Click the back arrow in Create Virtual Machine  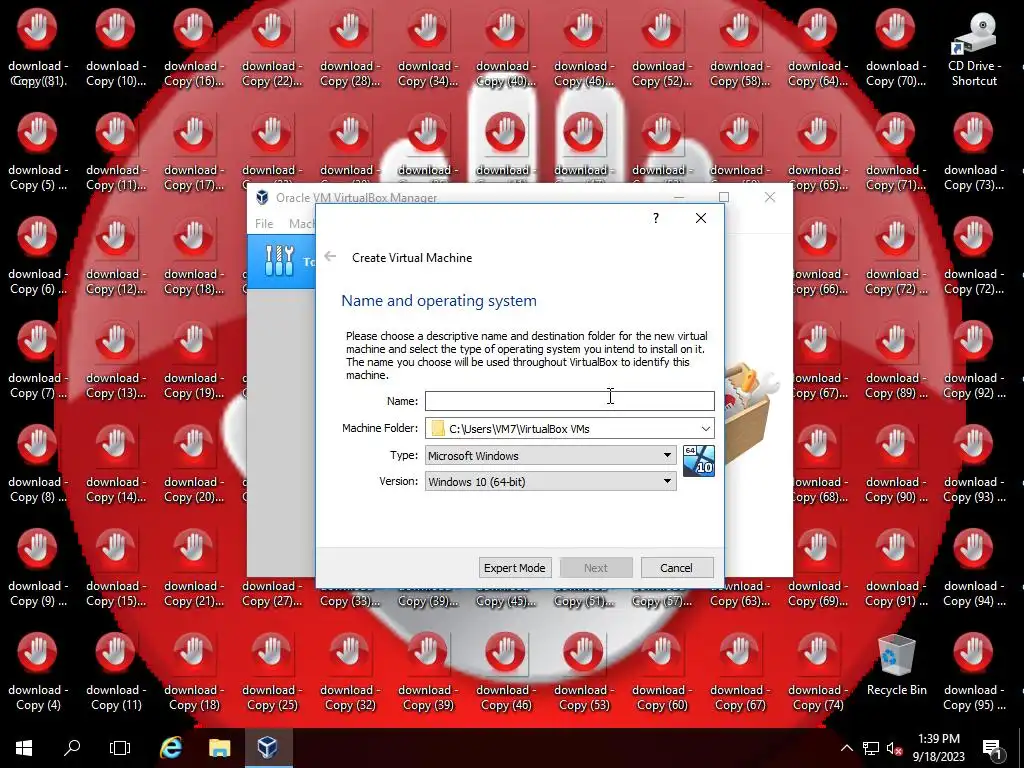[x=330, y=257]
